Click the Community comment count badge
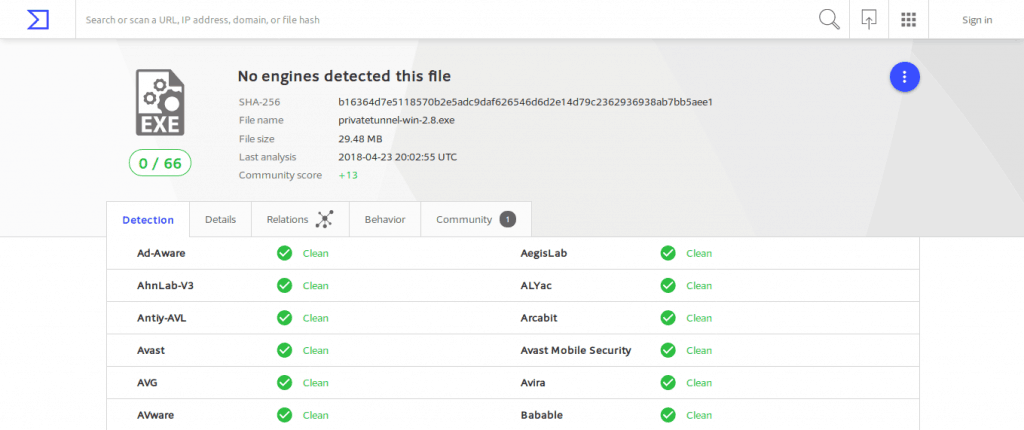The width and height of the screenshot is (1024, 430). tap(508, 220)
